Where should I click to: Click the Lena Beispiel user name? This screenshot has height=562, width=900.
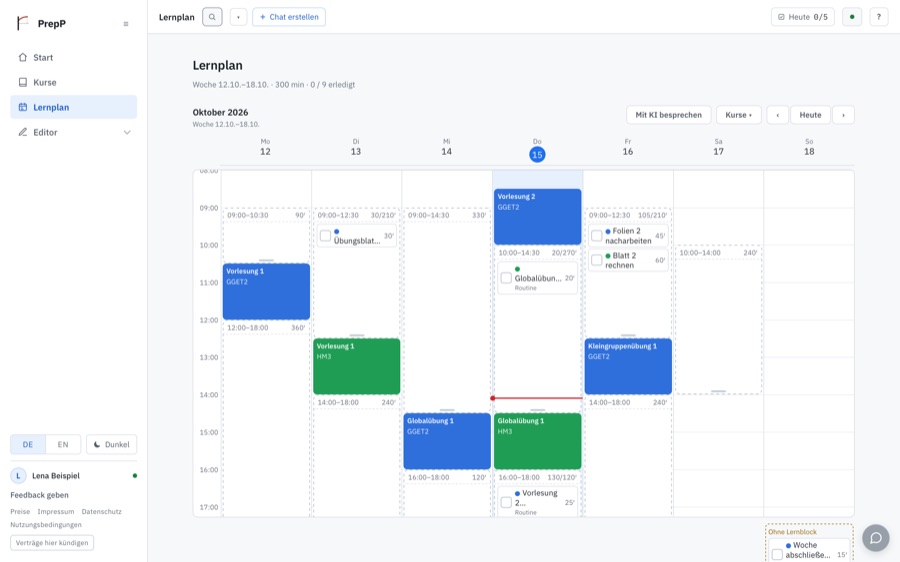[x=56, y=475]
